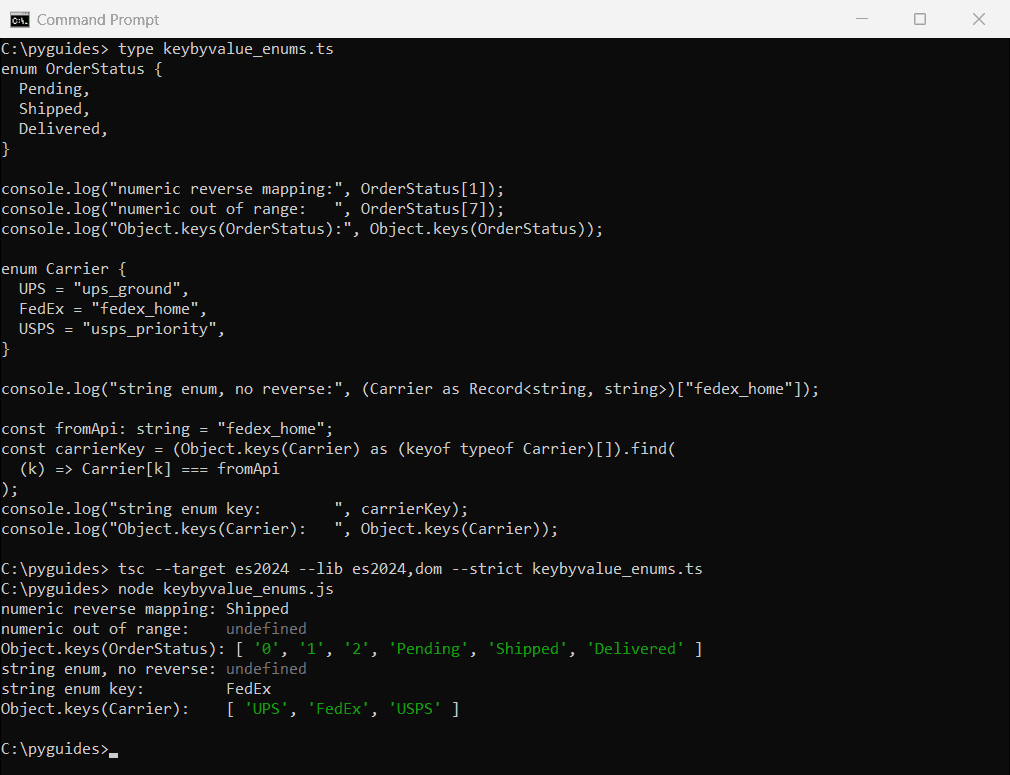Click the console.log line with OrderStatus[7]
1010x775 pixels.
pos(252,209)
